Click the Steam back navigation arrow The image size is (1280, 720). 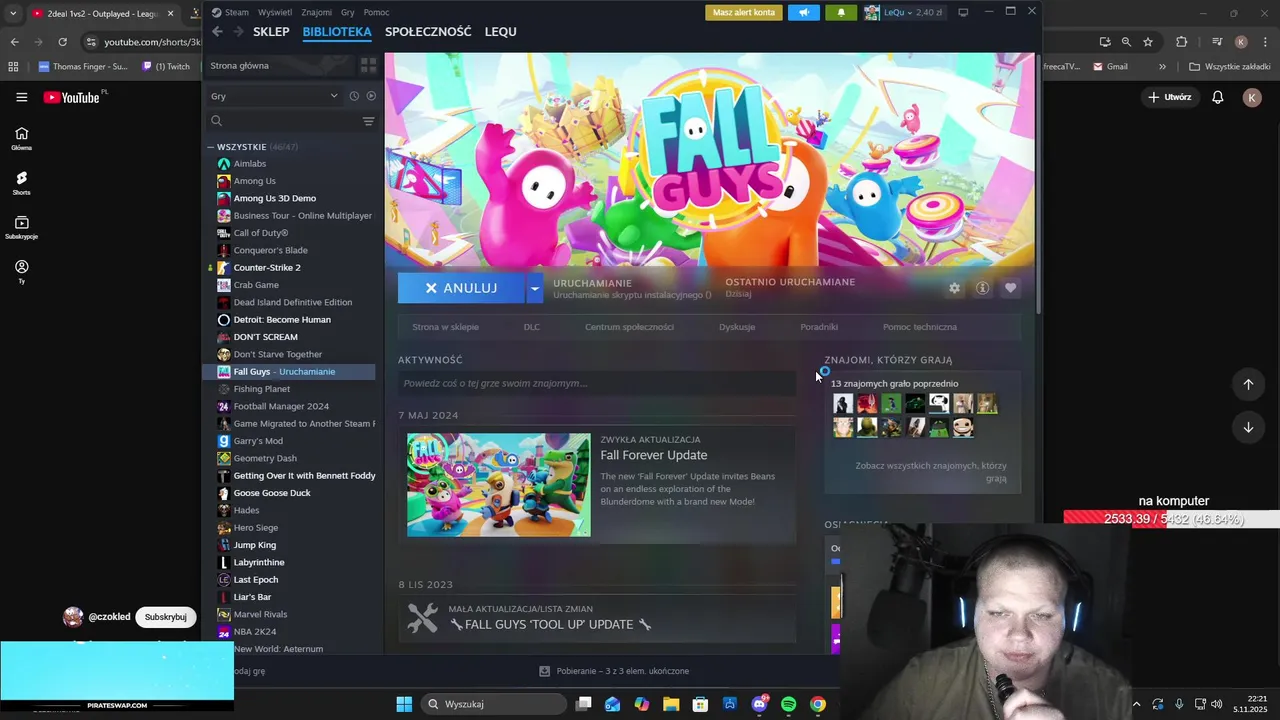217,32
